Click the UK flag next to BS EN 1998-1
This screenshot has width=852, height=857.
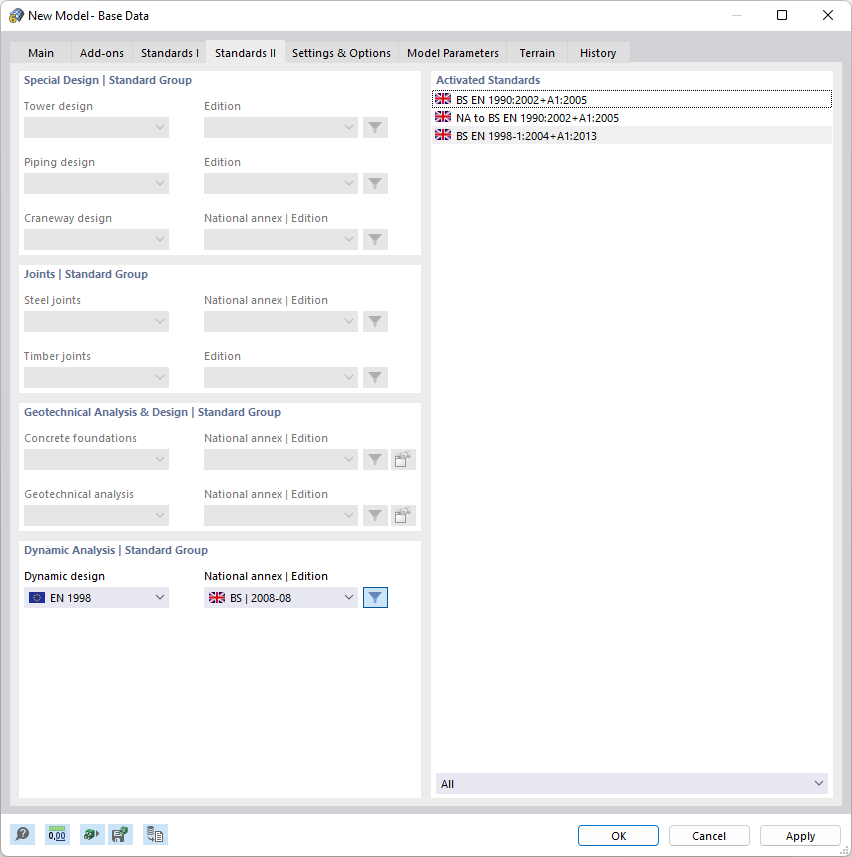pyautogui.click(x=443, y=134)
